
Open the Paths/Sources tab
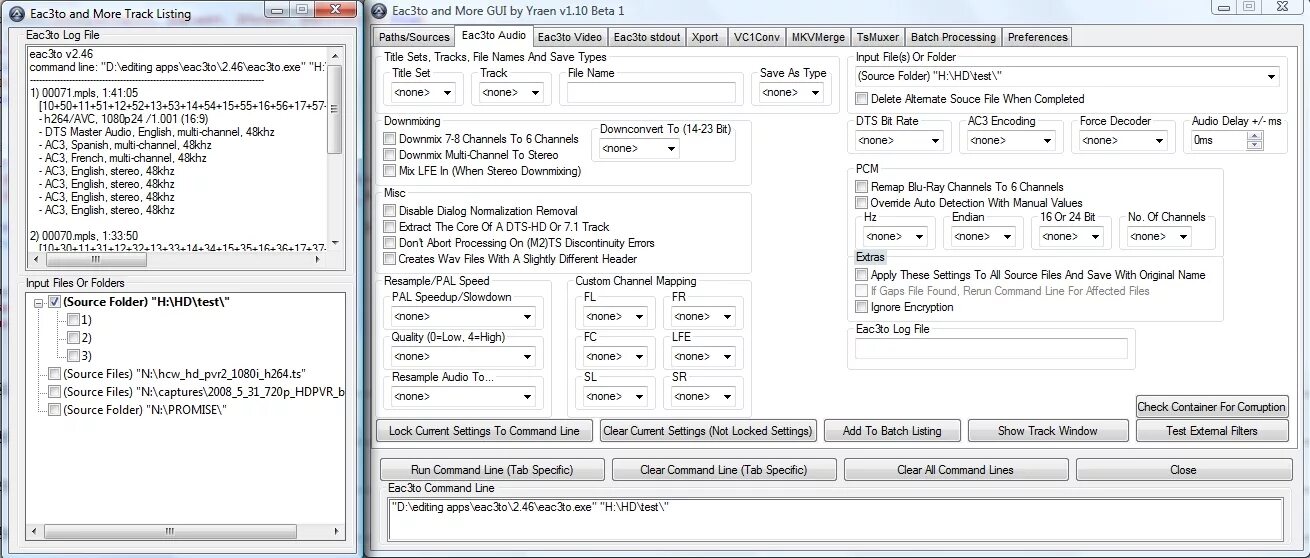(414, 37)
